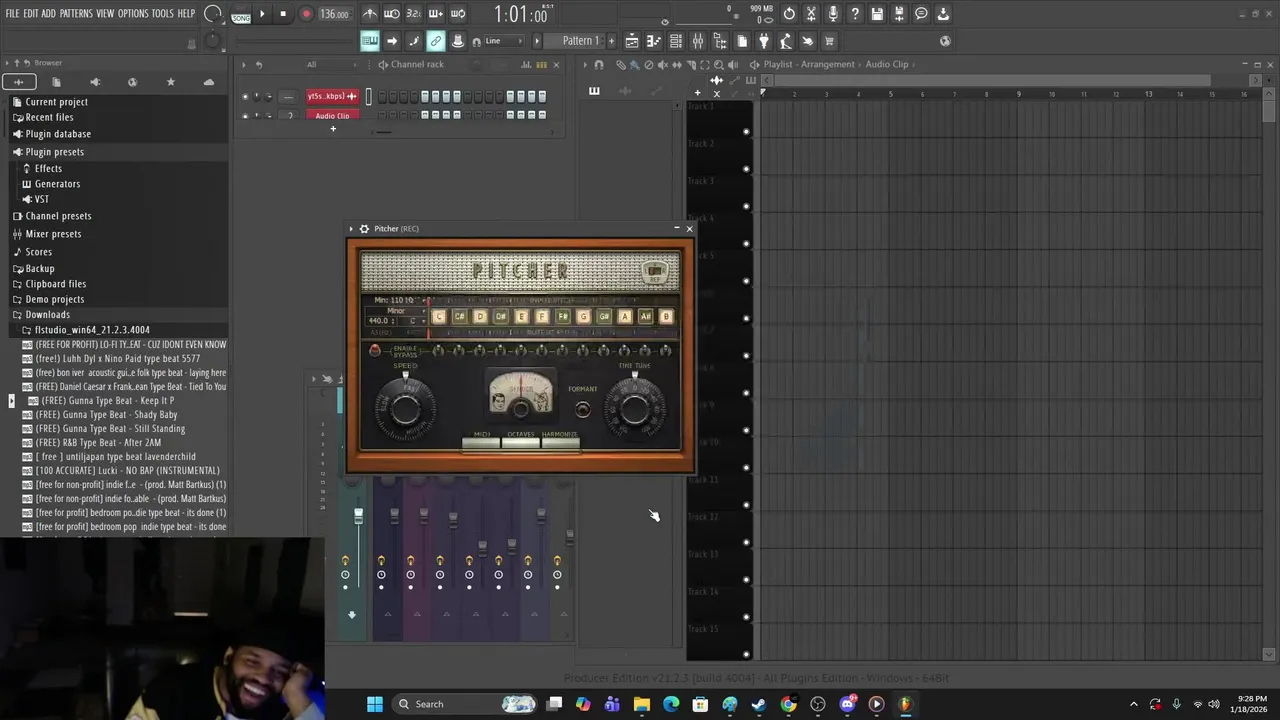Open the TOOLS menu
The height and width of the screenshot is (720, 1280).
pyautogui.click(x=163, y=14)
